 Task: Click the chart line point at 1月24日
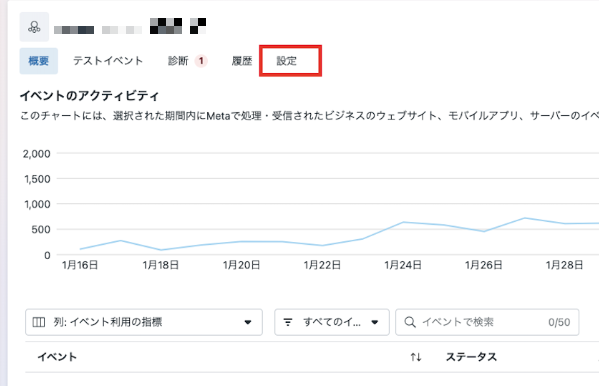coord(403,222)
